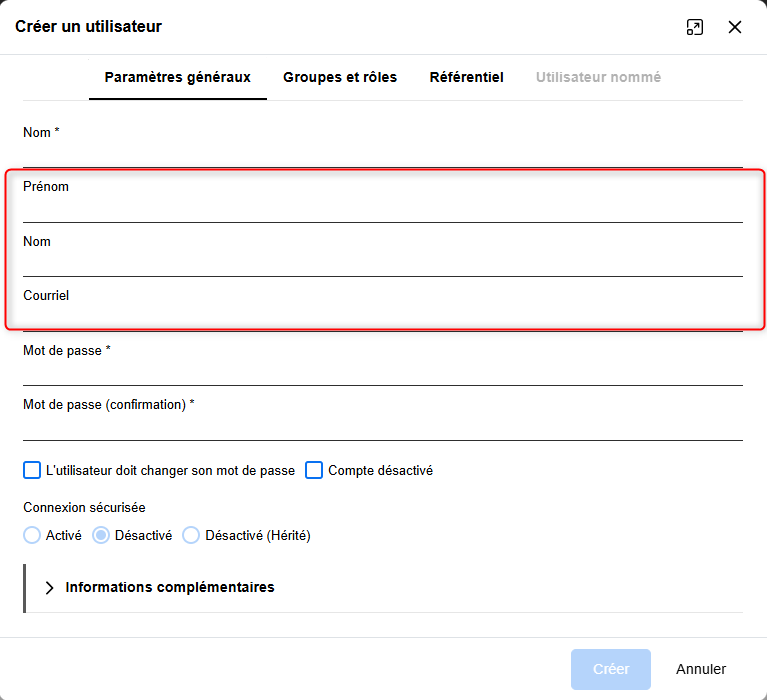Go to the Référentiel tab

(466, 77)
